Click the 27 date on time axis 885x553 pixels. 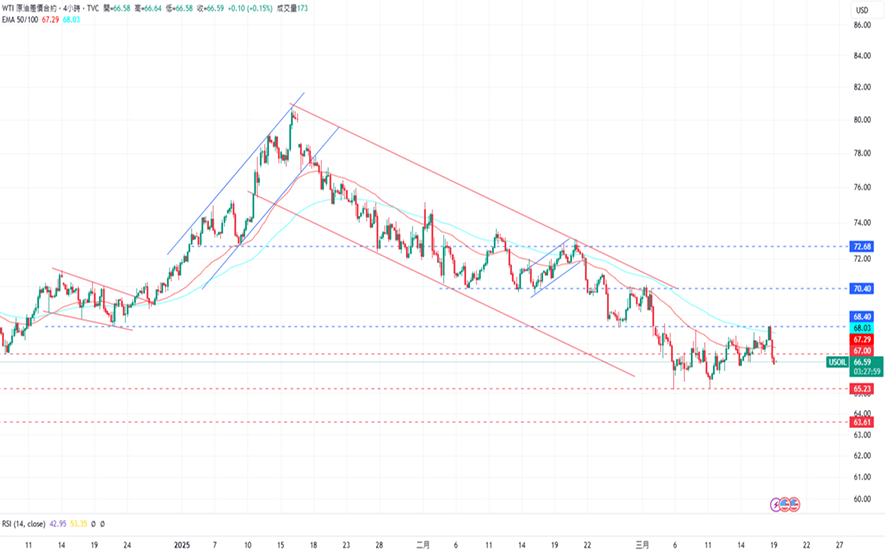pyautogui.click(x=839, y=545)
